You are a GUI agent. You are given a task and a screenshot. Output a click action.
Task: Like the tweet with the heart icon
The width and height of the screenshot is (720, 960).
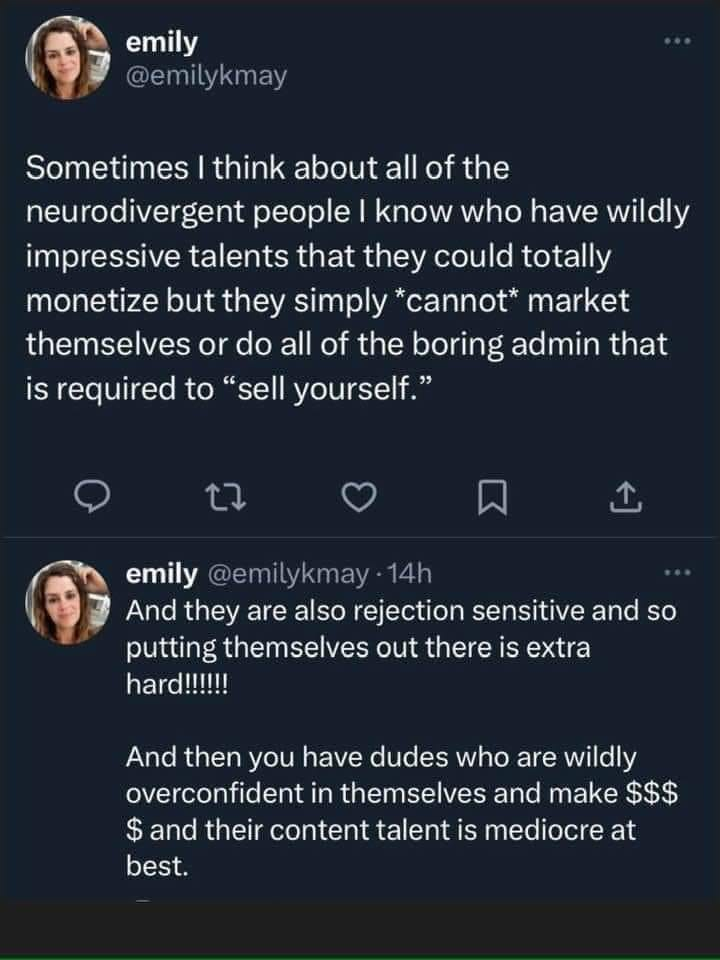(358, 497)
